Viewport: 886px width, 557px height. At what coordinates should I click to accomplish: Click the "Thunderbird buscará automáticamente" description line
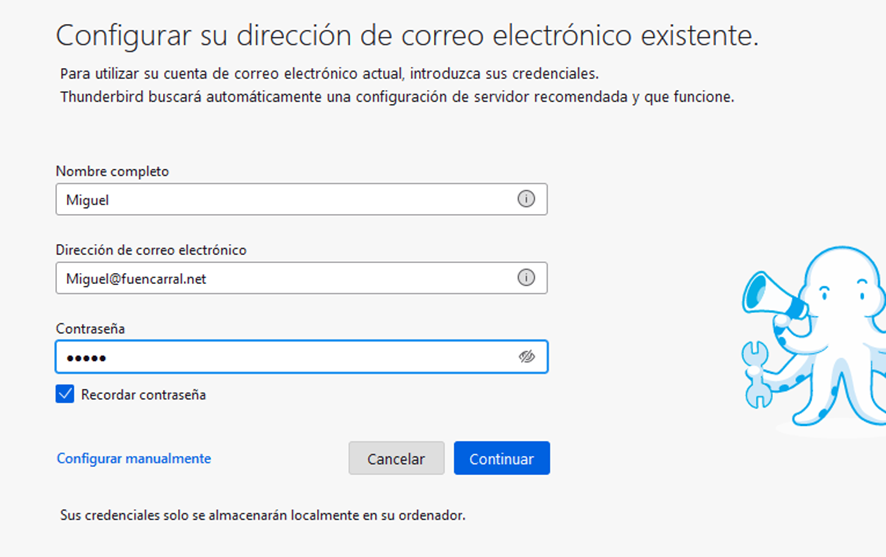click(397, 97)
